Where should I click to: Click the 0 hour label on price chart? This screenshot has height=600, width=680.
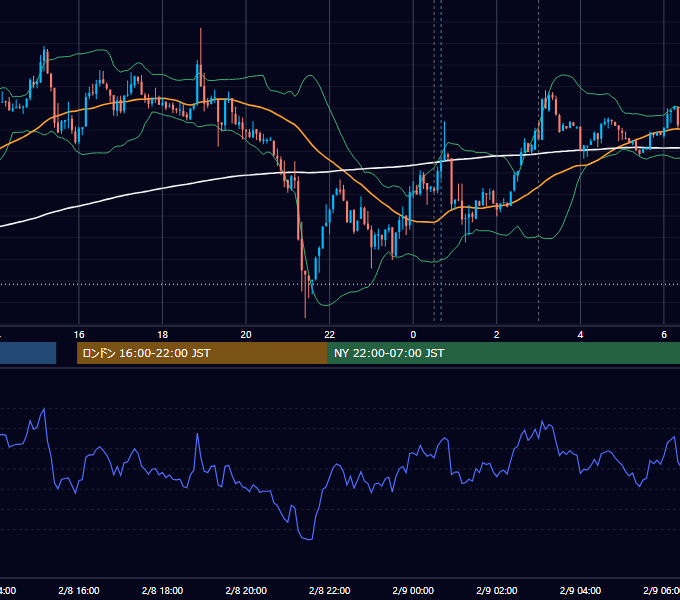click(x=413, y=334)
